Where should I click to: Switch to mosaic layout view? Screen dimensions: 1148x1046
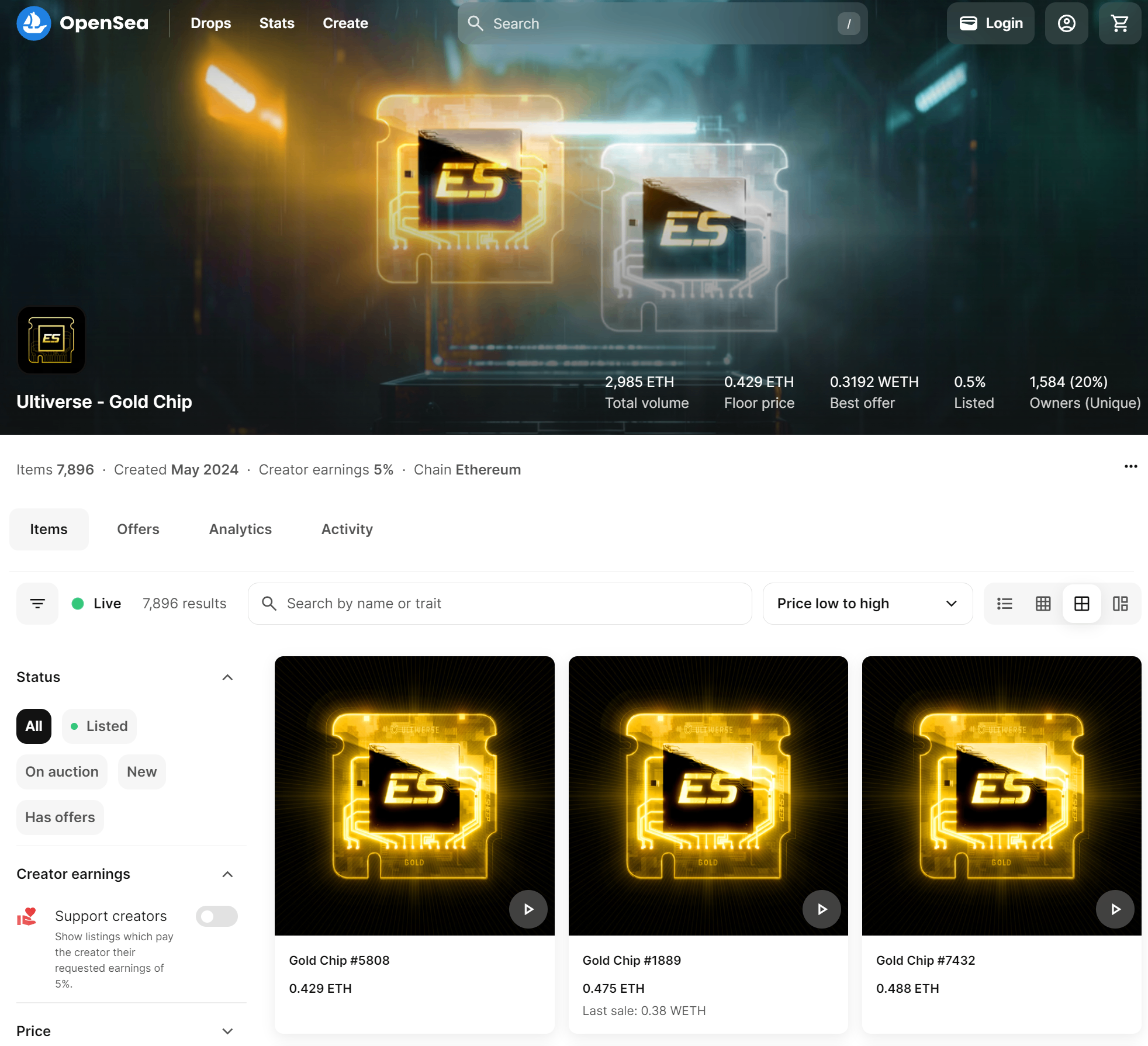[1121, 604]
